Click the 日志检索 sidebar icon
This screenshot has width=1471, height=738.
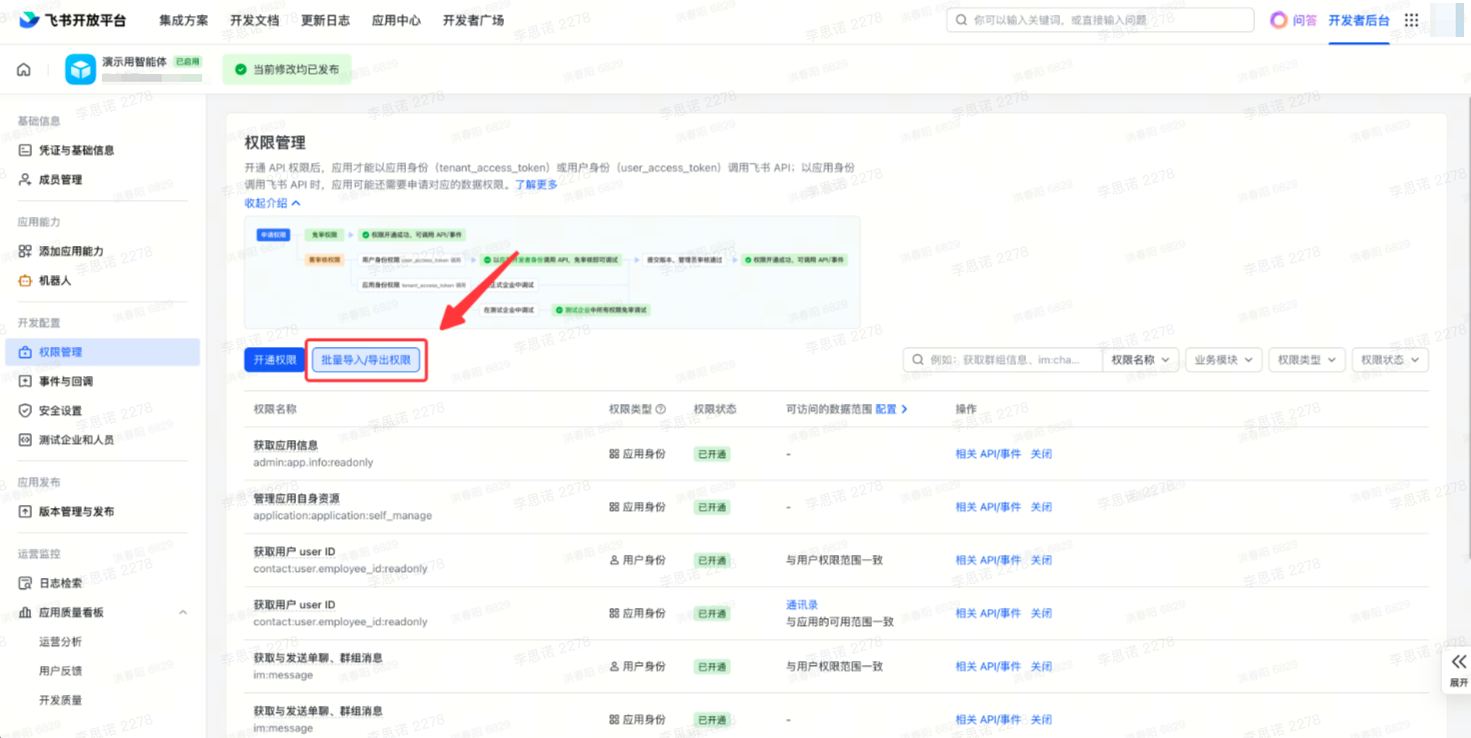(x=25, y=583)
